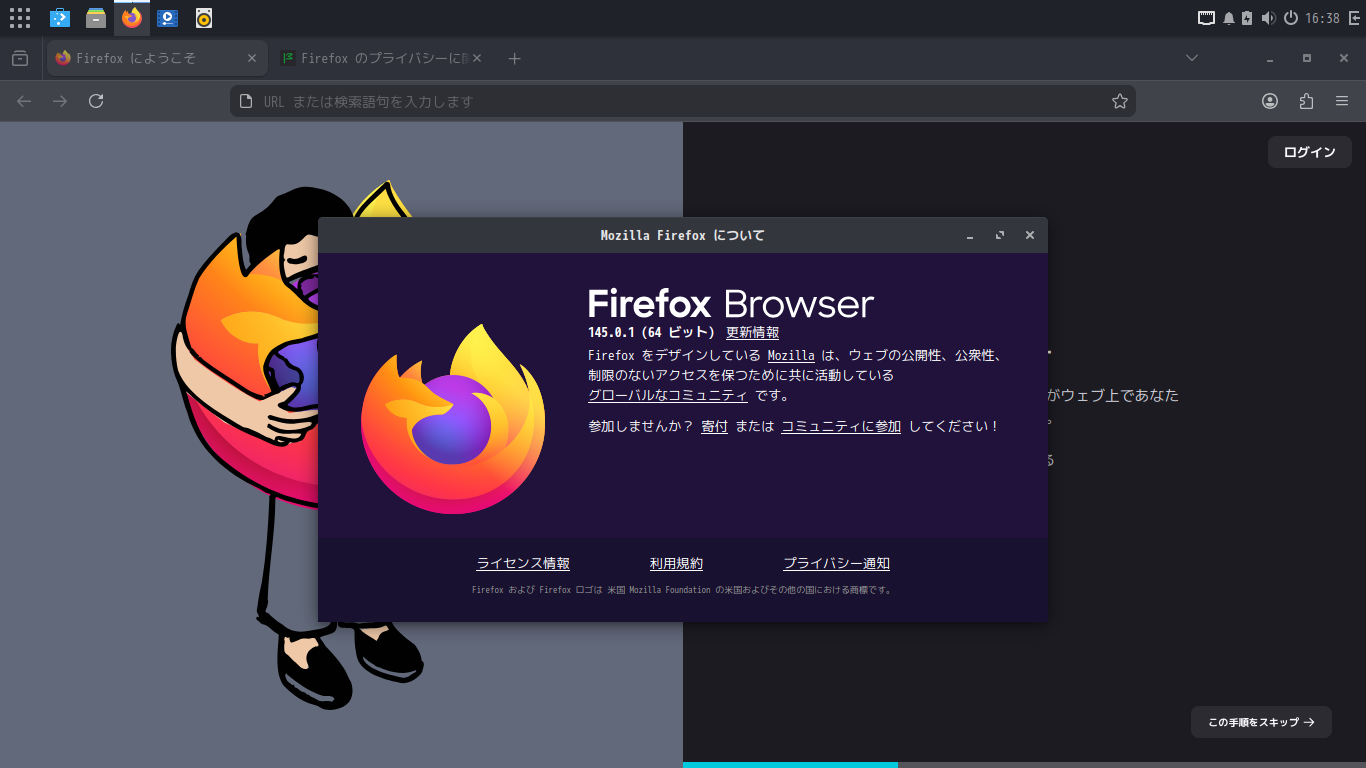Open the 利用規約 link
Screen dimensions: 1366x768
[676, 564]
